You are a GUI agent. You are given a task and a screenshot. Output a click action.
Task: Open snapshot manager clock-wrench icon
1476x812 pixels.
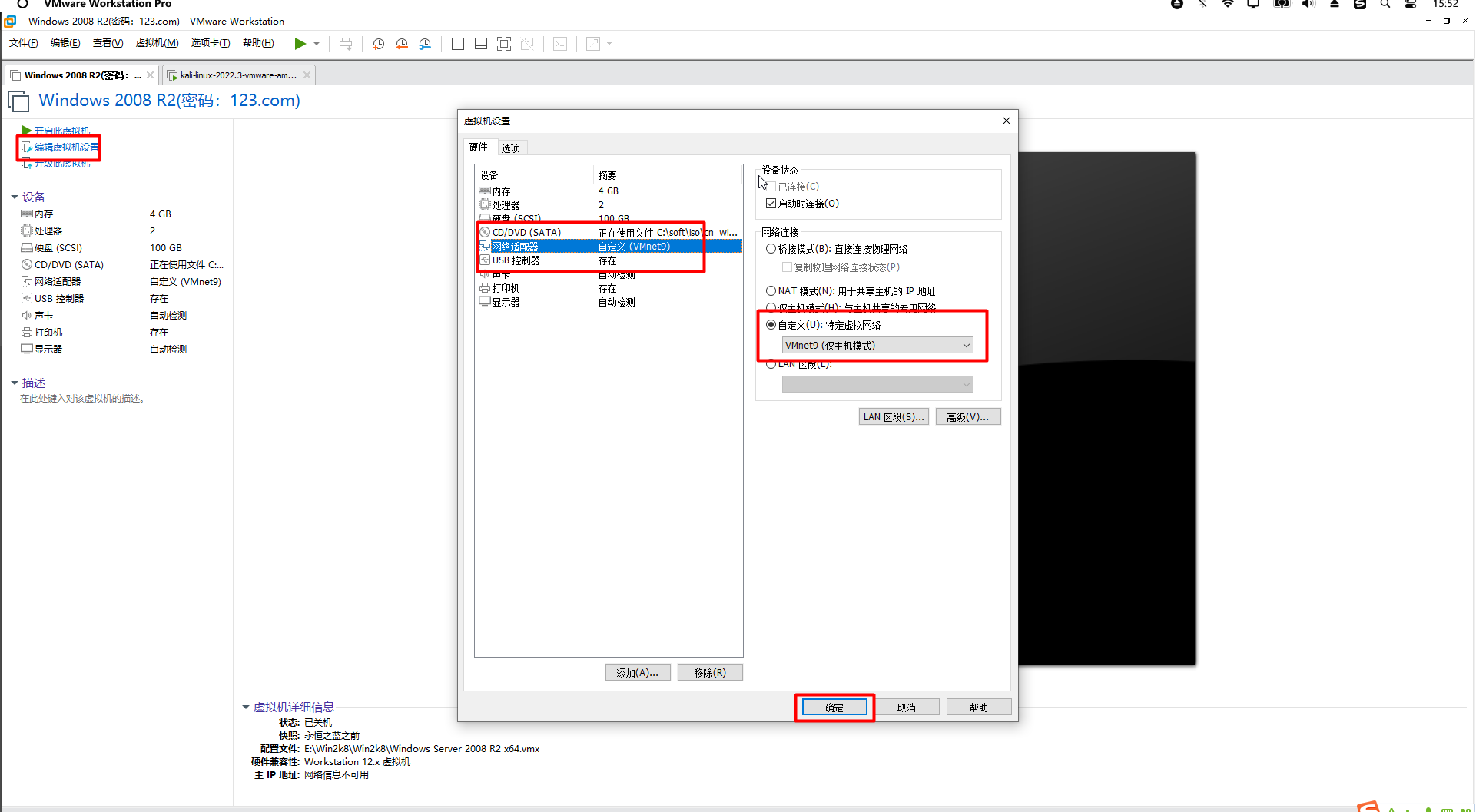(425, 44)
